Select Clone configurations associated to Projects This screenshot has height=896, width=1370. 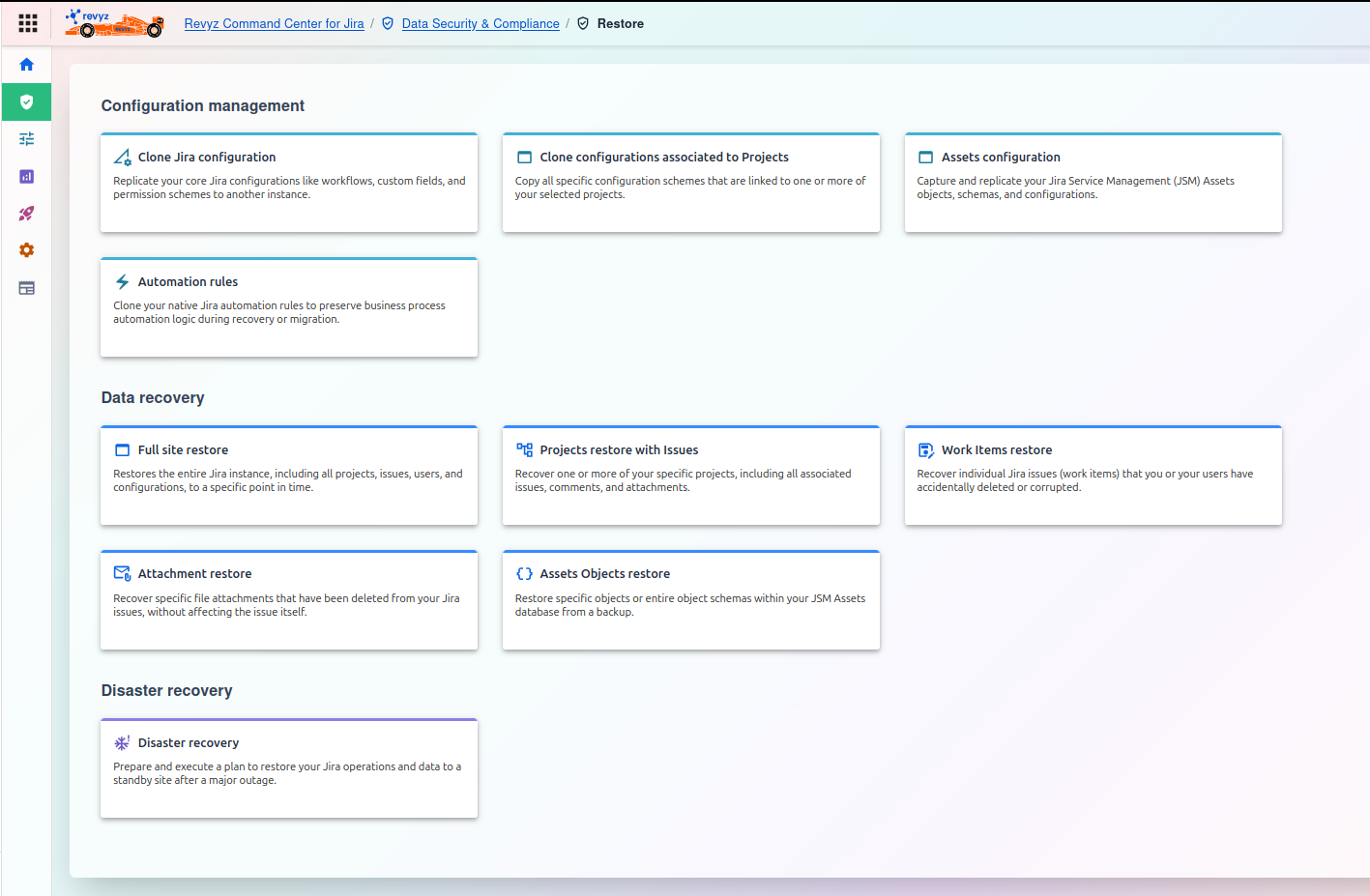(691, 183)
